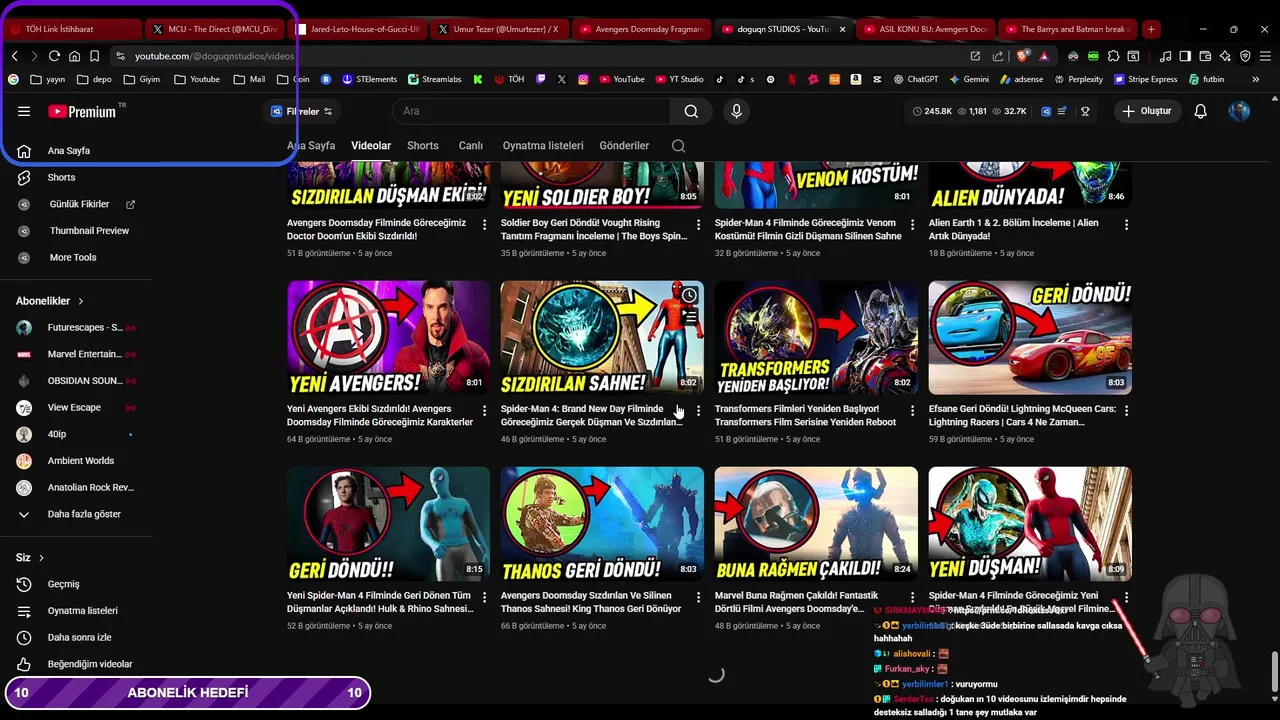Open a new browser tab
Image resolution: width=1280 pixels, height=720 pixels.
pyautogui.click(x=1151, y=29)
